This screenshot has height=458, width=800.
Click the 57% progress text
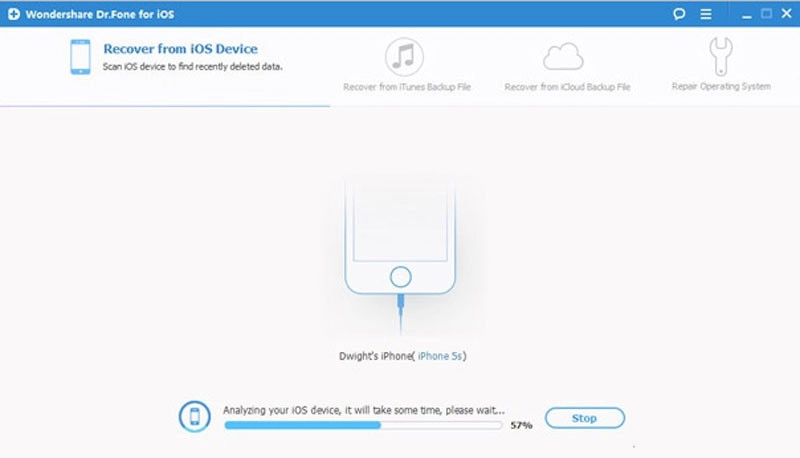pyautogui.click(x=521, y=425)
